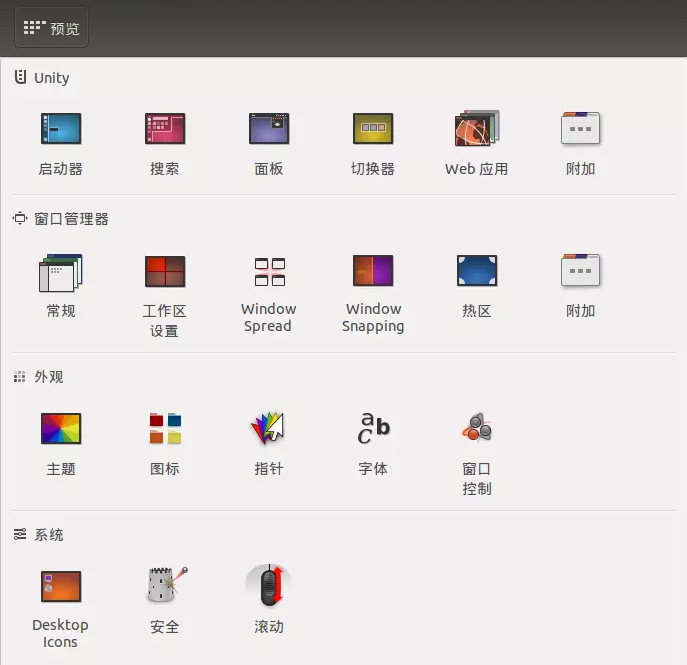687x665 pixels.
Task: Open the 热区 hotcorners icon
Action: 477,270
